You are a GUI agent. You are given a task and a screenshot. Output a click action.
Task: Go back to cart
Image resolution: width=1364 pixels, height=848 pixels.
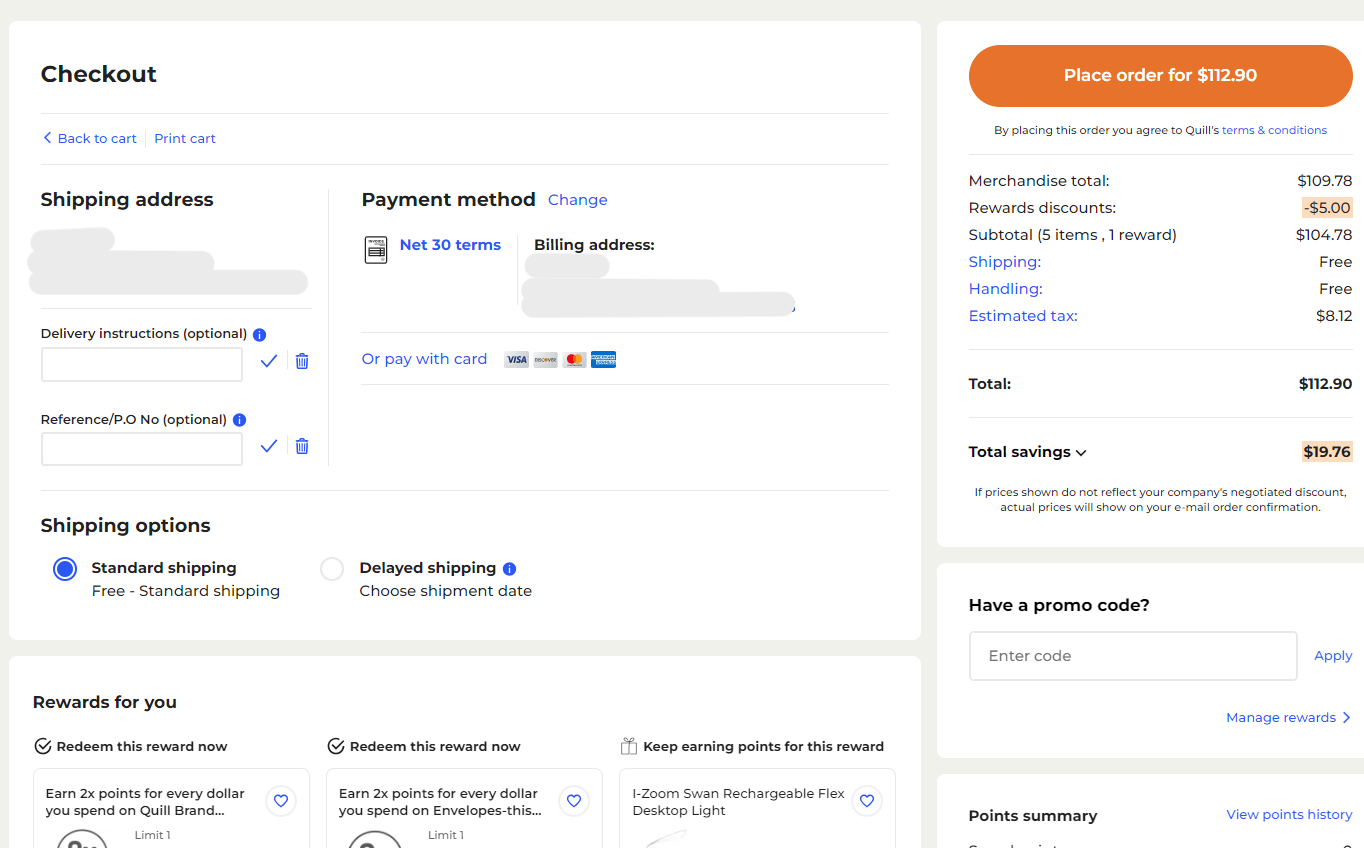click(x=90, y=139)
